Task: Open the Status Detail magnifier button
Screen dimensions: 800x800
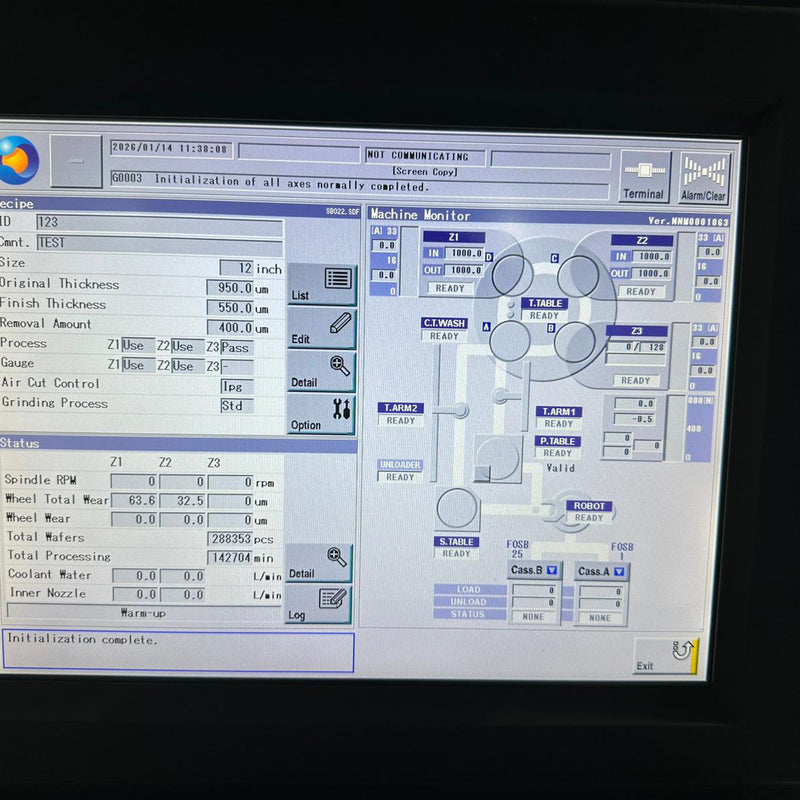Action: (318, 563)
